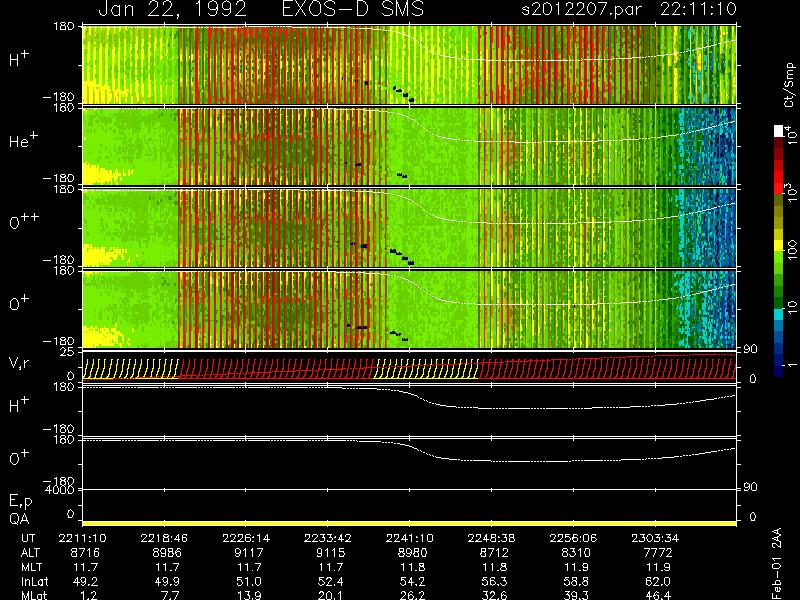This screenshot has height=600, width=800.
Task: Click the altitude value "8712"
Action: click(494, 553)
